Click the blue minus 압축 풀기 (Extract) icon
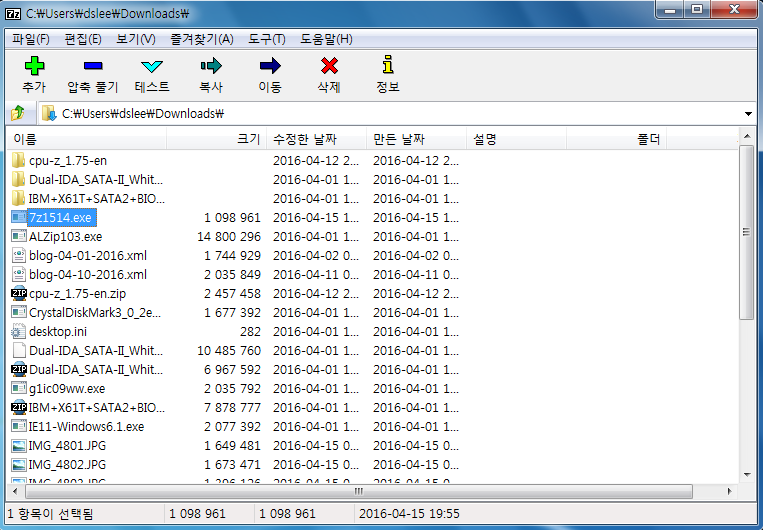 pyautogui.click(x=93, y=67)
